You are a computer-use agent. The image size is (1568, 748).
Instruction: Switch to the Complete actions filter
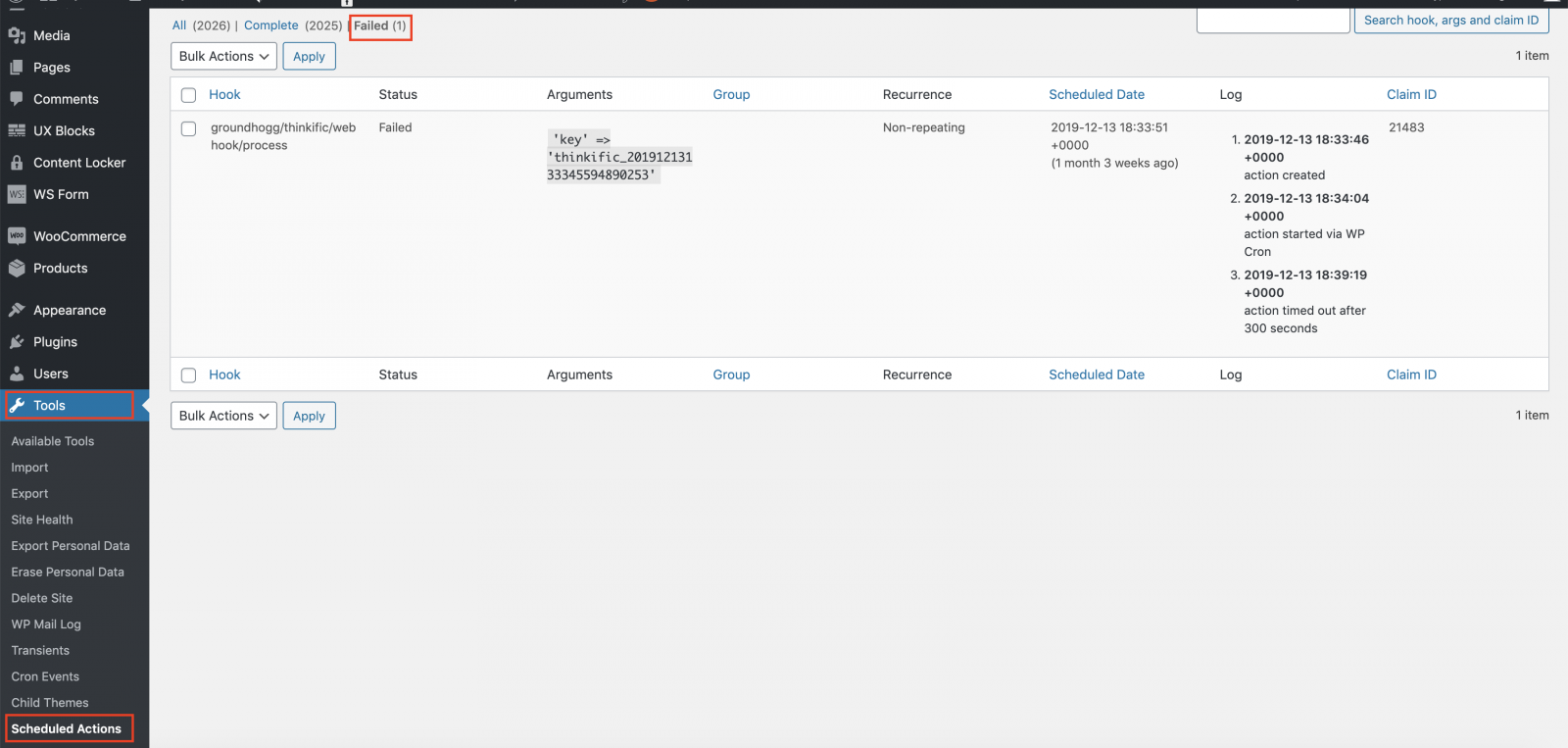tap(270, 25)
